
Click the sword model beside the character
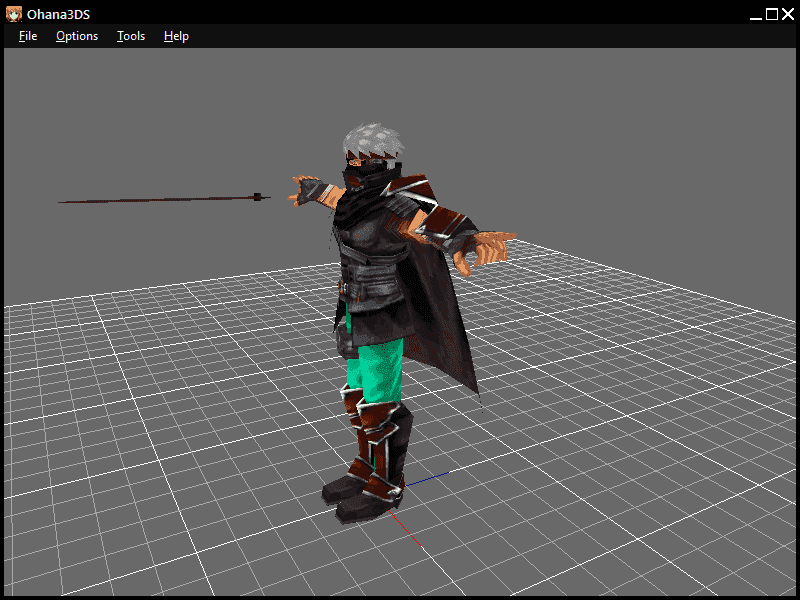[x=164, y=199]
